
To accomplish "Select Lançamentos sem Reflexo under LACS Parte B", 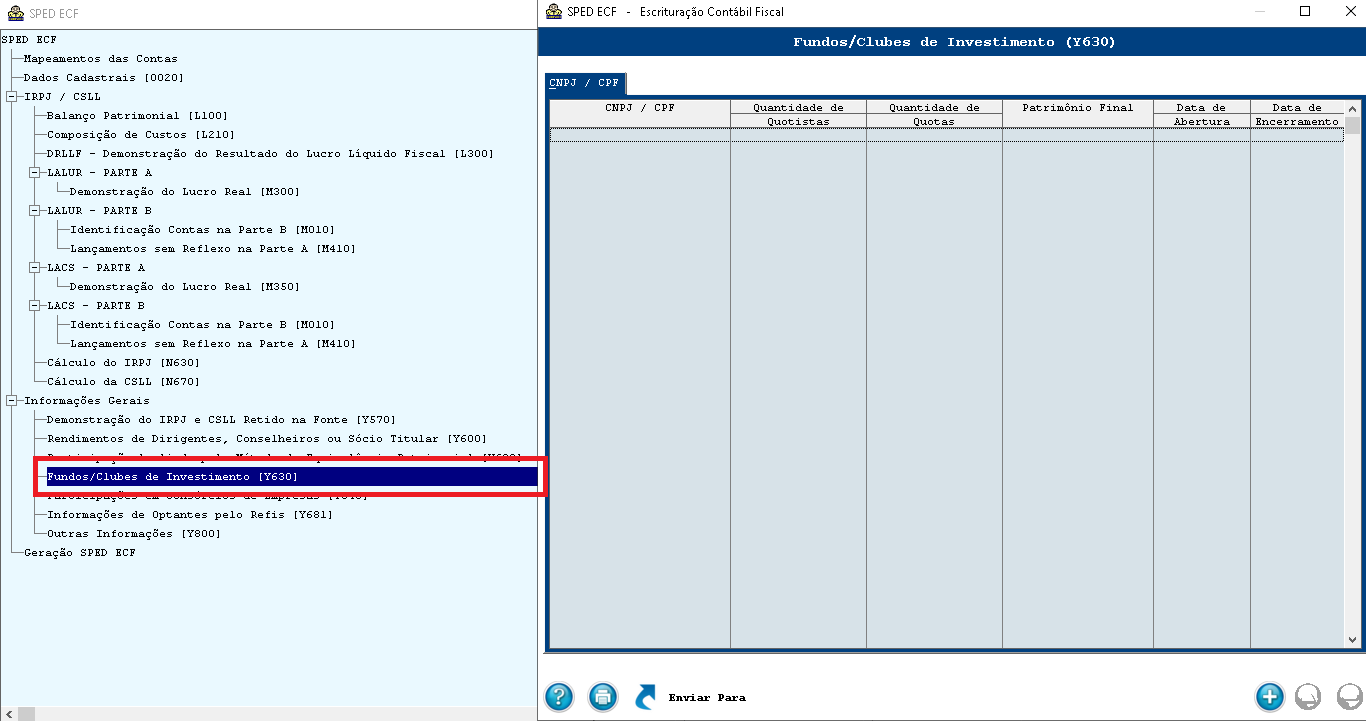I will pos(213,344).
